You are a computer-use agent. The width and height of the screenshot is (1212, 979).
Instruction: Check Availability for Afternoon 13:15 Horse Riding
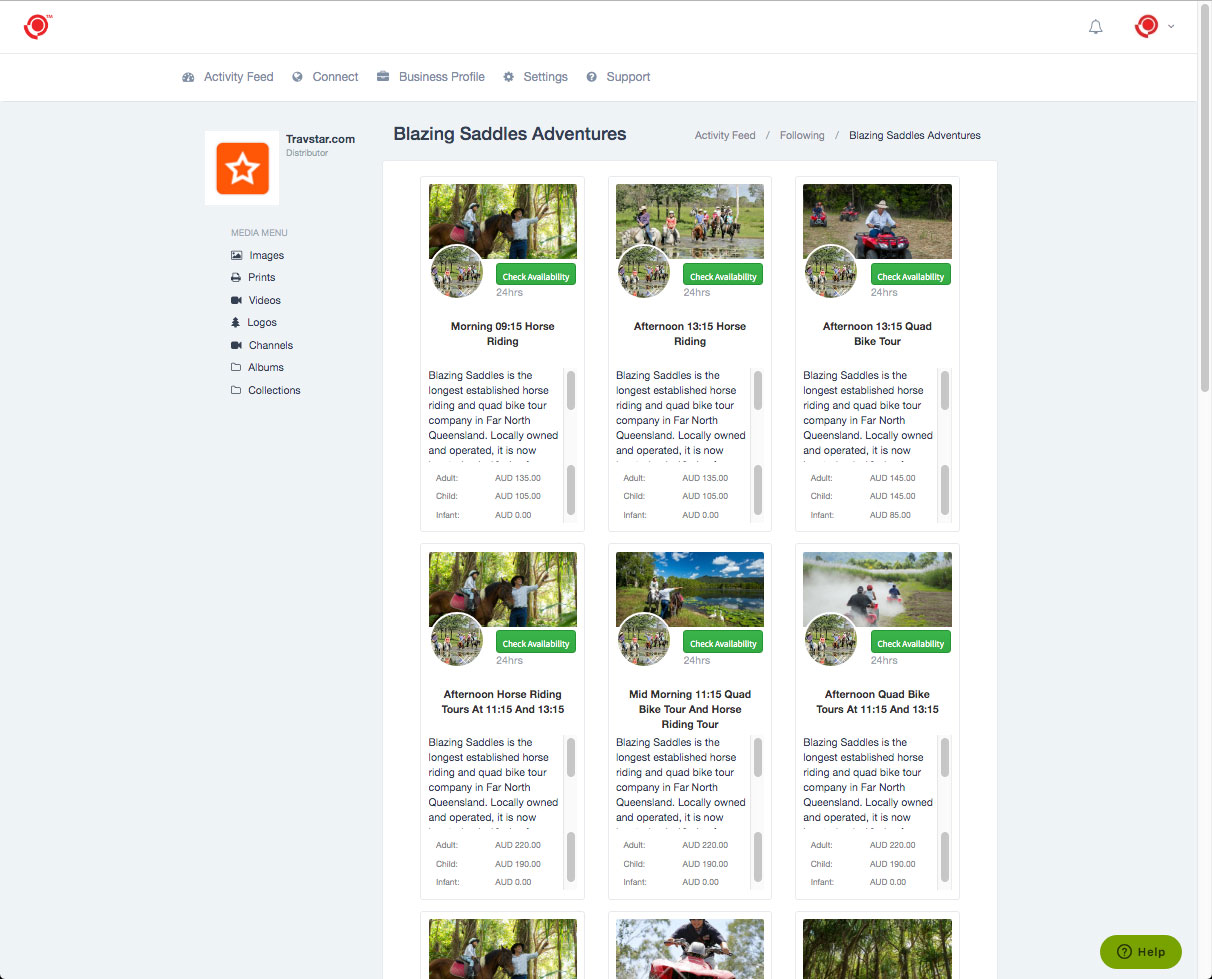click(723, 276)
